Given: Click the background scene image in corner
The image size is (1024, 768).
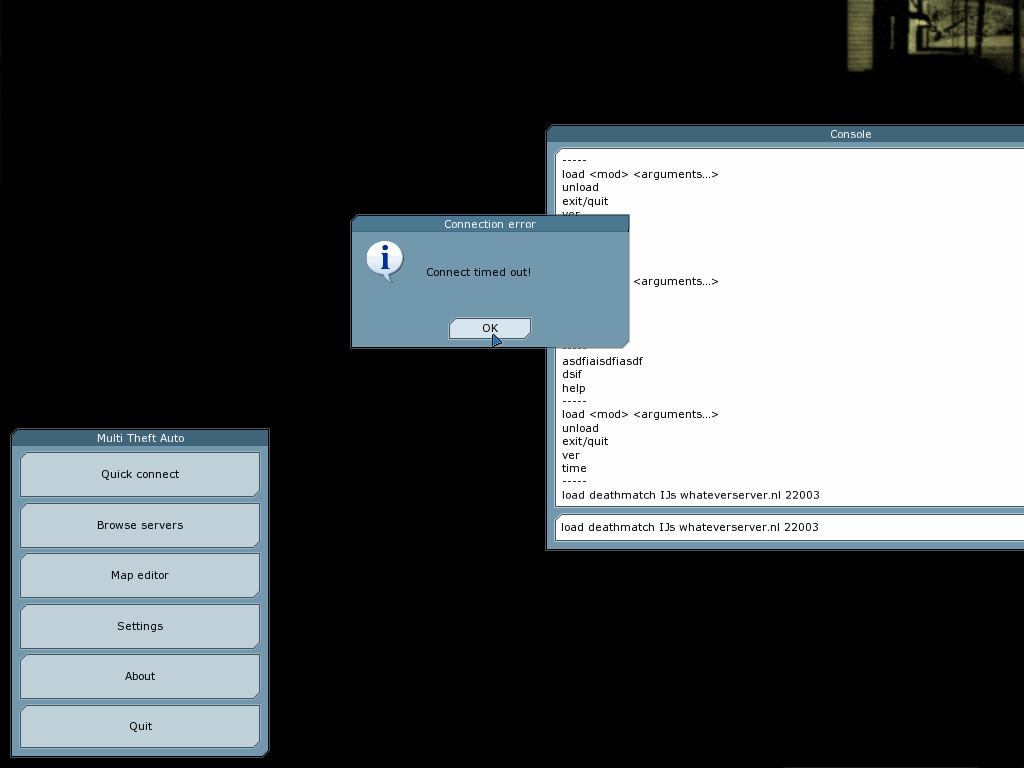Looking at the screenshot, I should pyautogui.click(x=935, y=35).
